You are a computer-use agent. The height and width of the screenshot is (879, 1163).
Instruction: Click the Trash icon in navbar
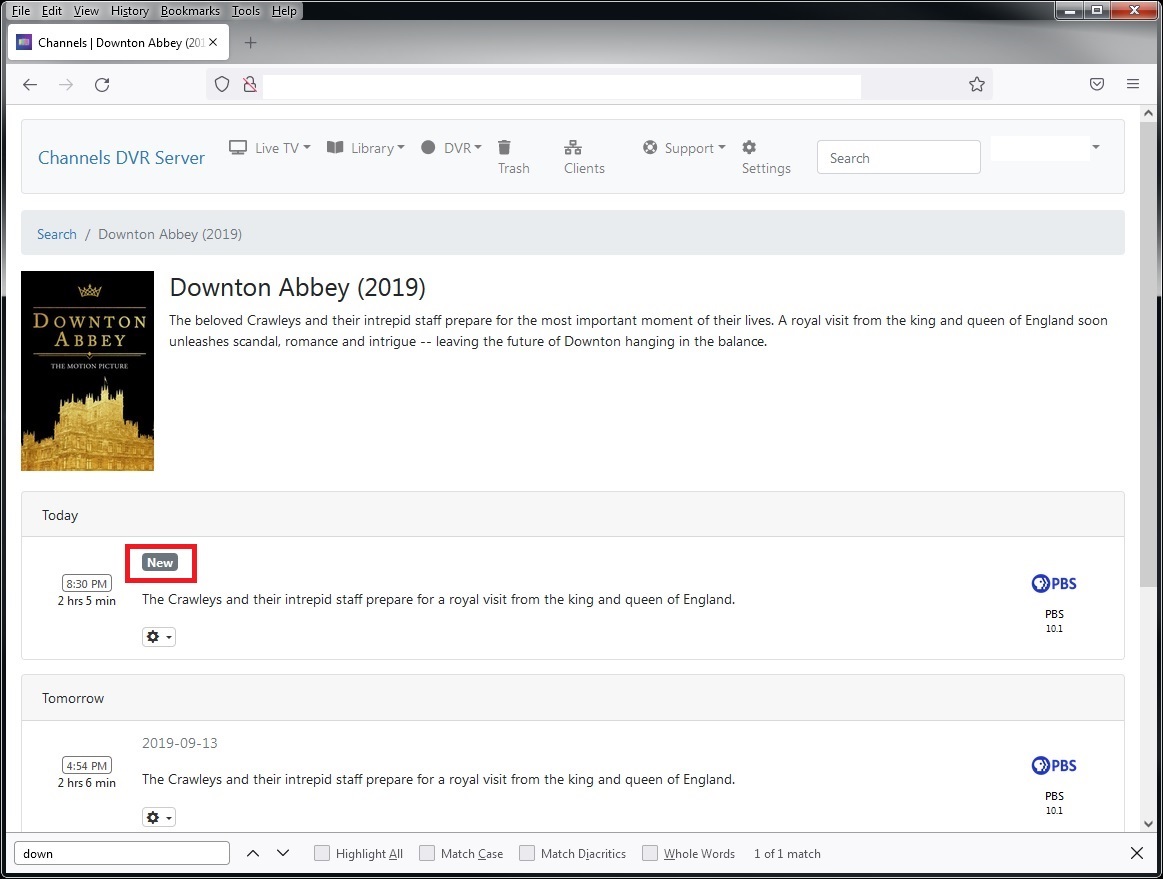pyautogui.click(x=505, y=148)
